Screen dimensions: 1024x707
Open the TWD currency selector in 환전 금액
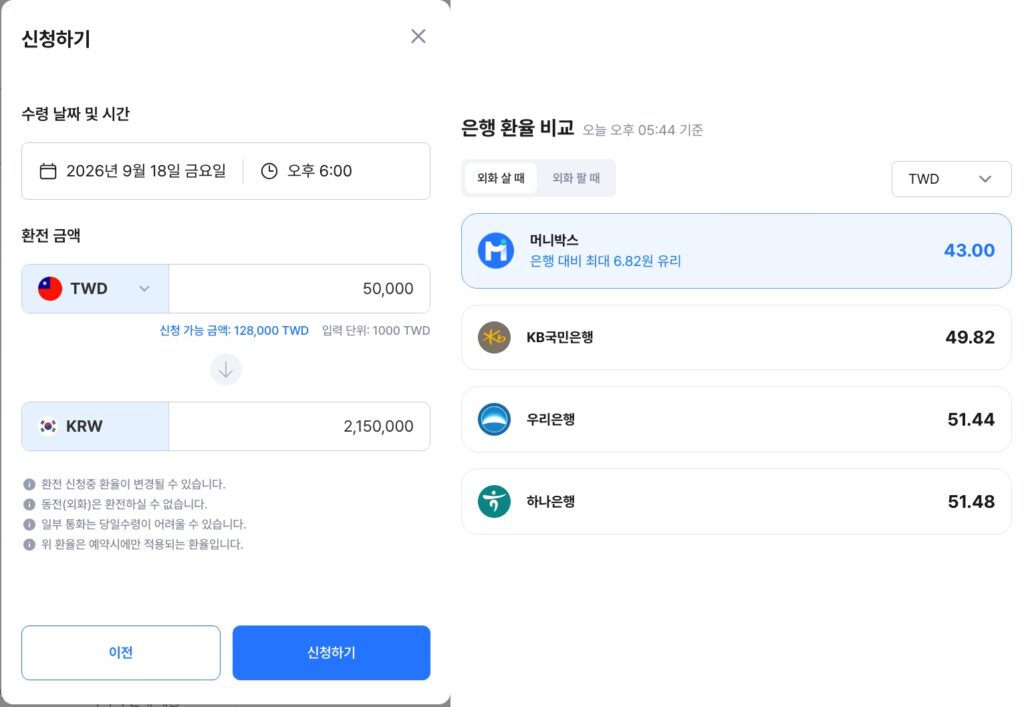(x=95, y=289)
